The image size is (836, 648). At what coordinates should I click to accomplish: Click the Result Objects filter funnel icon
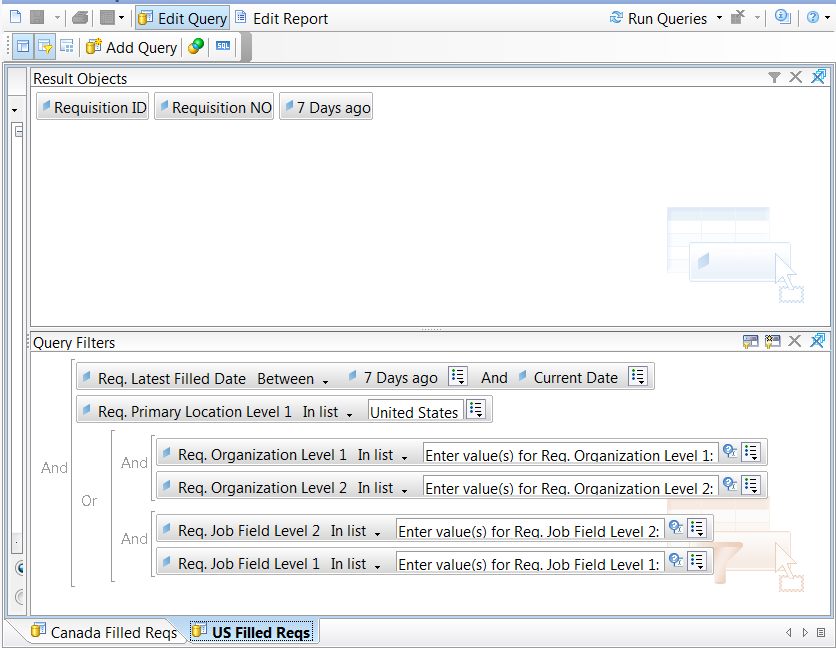[774, 78]
